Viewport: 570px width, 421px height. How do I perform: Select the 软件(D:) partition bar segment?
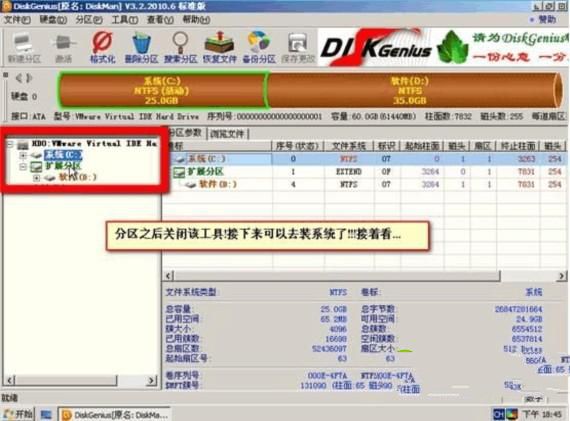click(412, 90)
